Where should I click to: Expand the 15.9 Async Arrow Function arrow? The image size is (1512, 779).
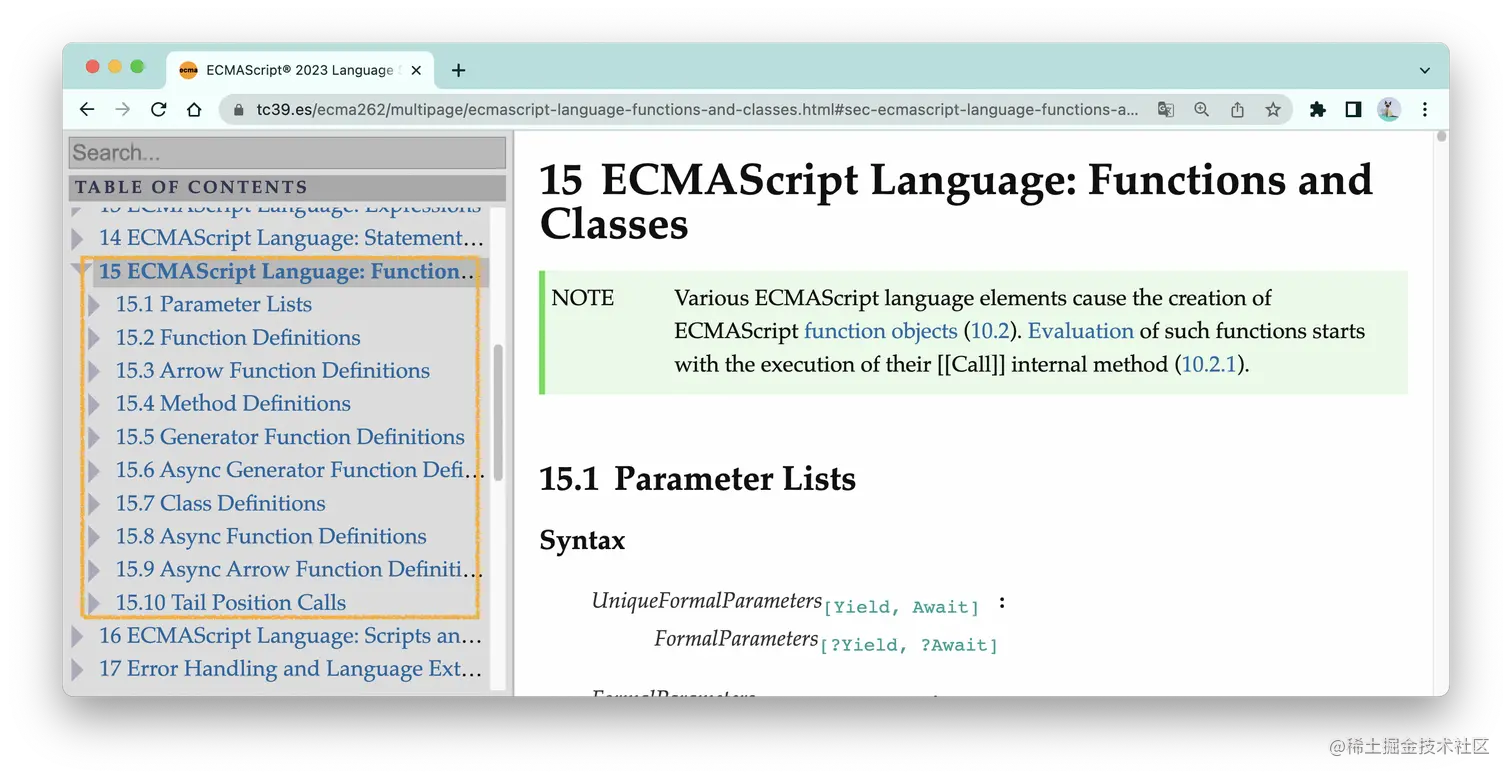coord(95,570)
